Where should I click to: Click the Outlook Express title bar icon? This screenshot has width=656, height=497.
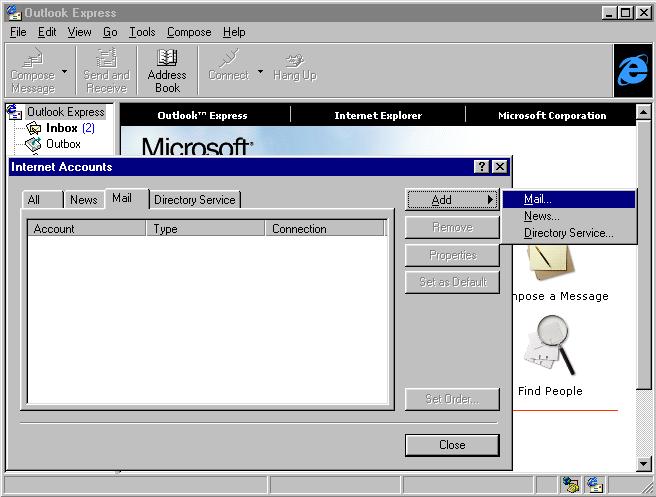pyautogui.click(x=14, y=13)
